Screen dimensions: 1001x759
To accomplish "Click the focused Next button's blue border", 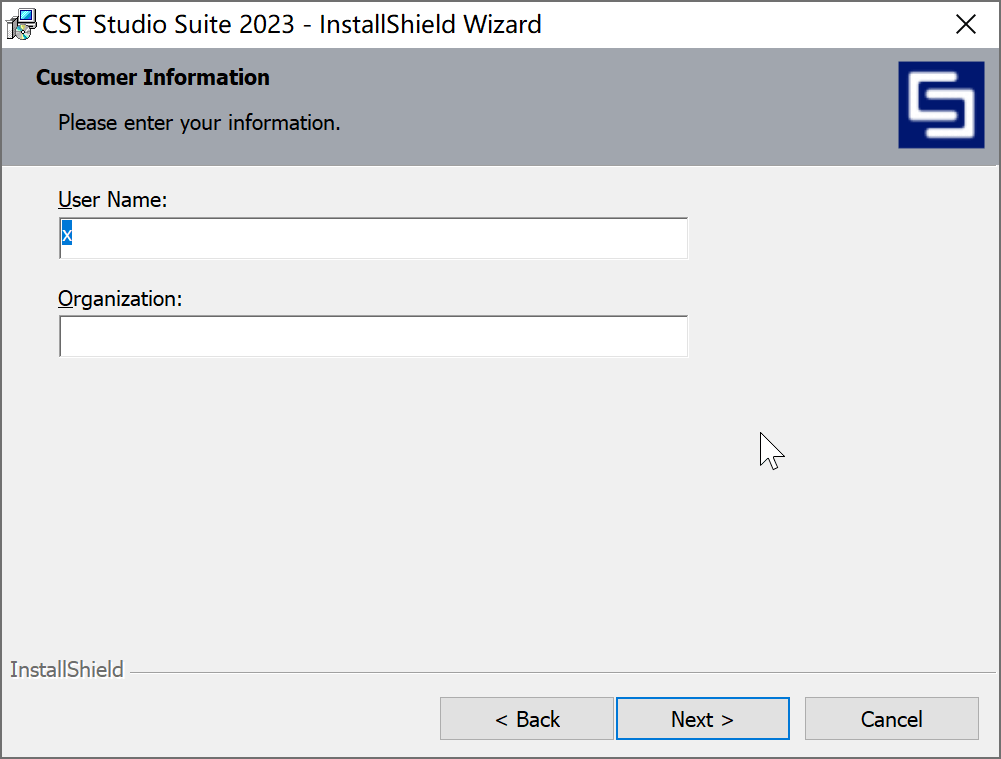I will [703, 699].
